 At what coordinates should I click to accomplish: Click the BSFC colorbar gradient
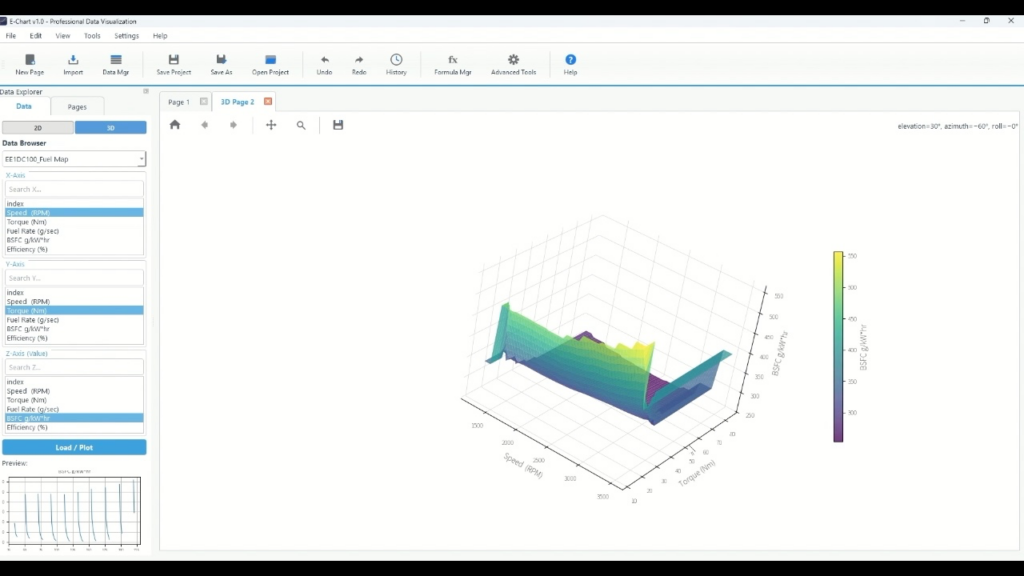(838, 346)
